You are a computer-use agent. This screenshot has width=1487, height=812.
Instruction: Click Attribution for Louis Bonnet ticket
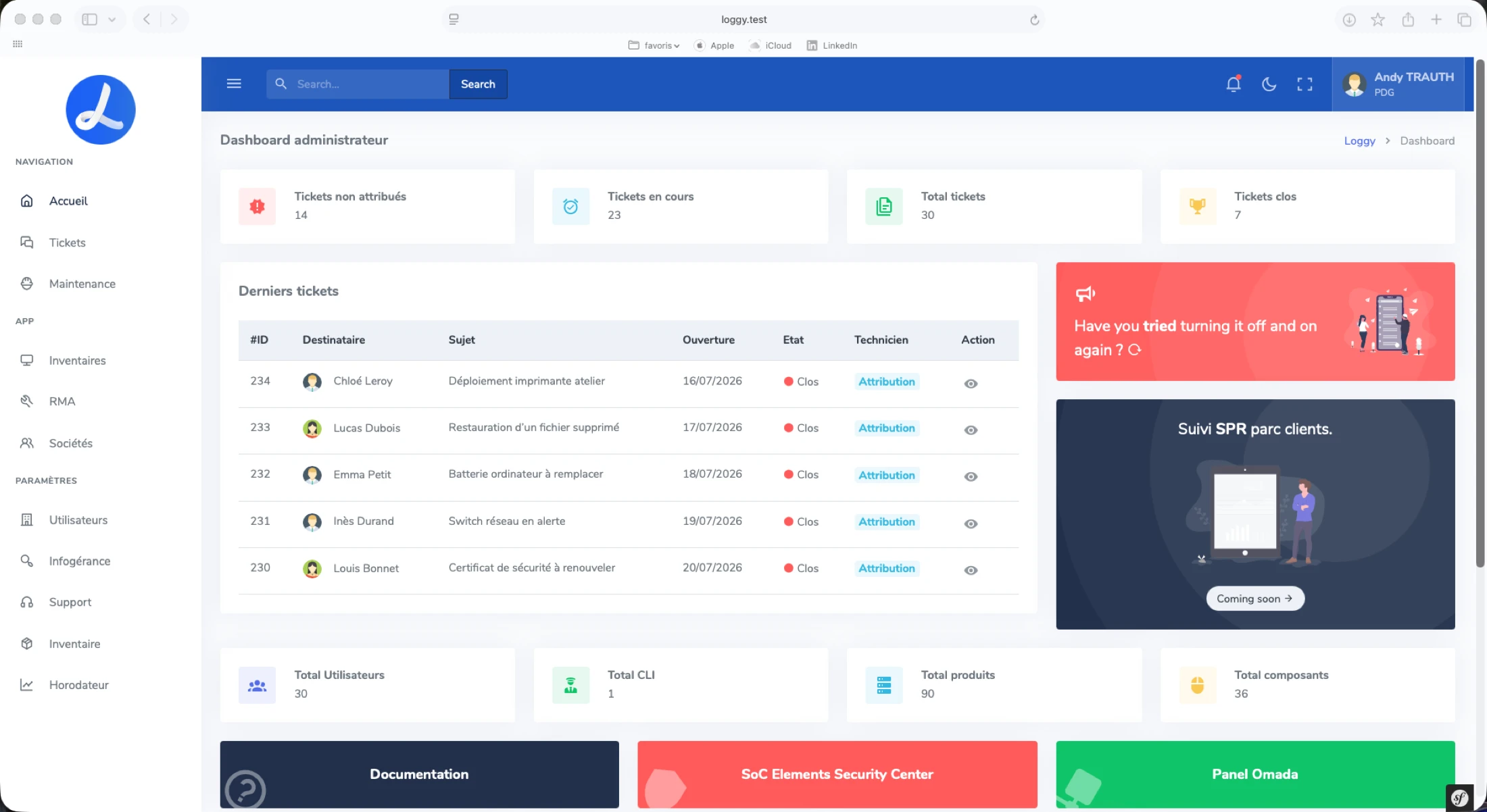[x=887, y=568]
